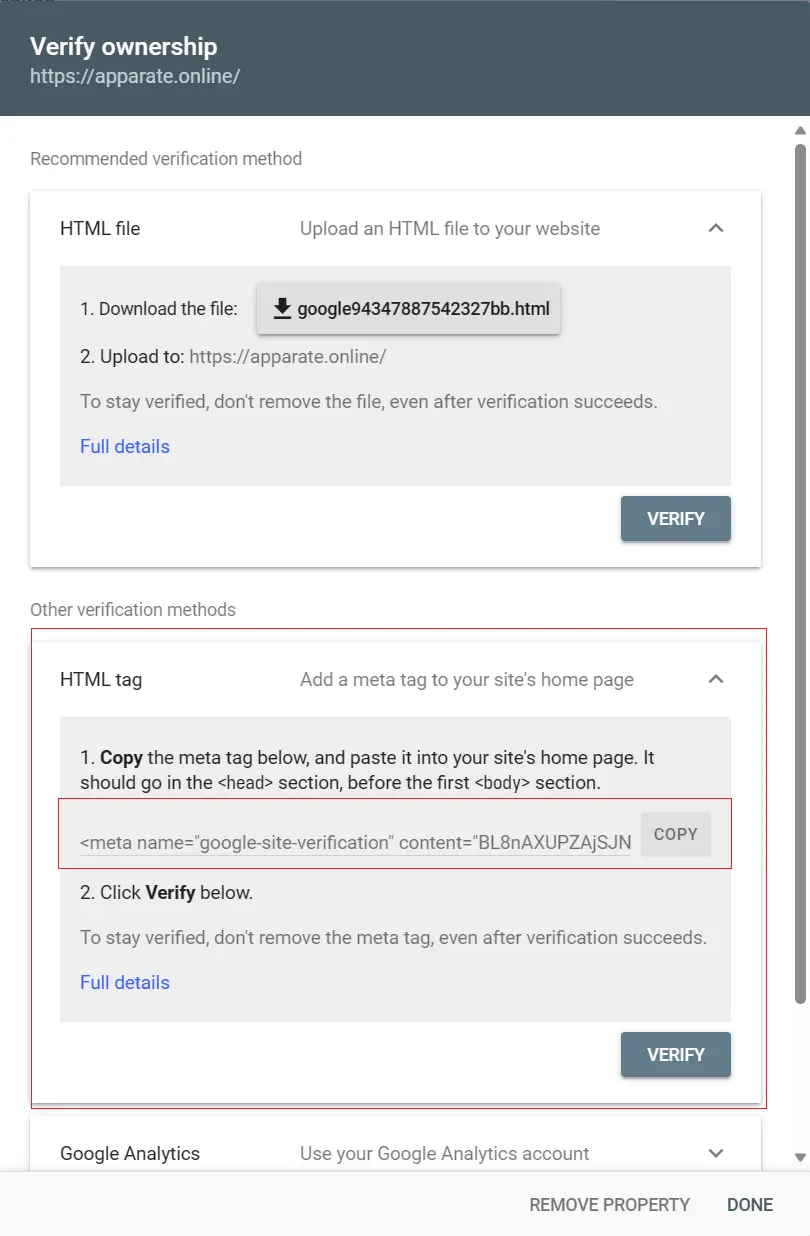Viewport: 810px width, 1236px height.
Task: Click REMOVE PROPERTY at the bottom
Action: 609,1204
